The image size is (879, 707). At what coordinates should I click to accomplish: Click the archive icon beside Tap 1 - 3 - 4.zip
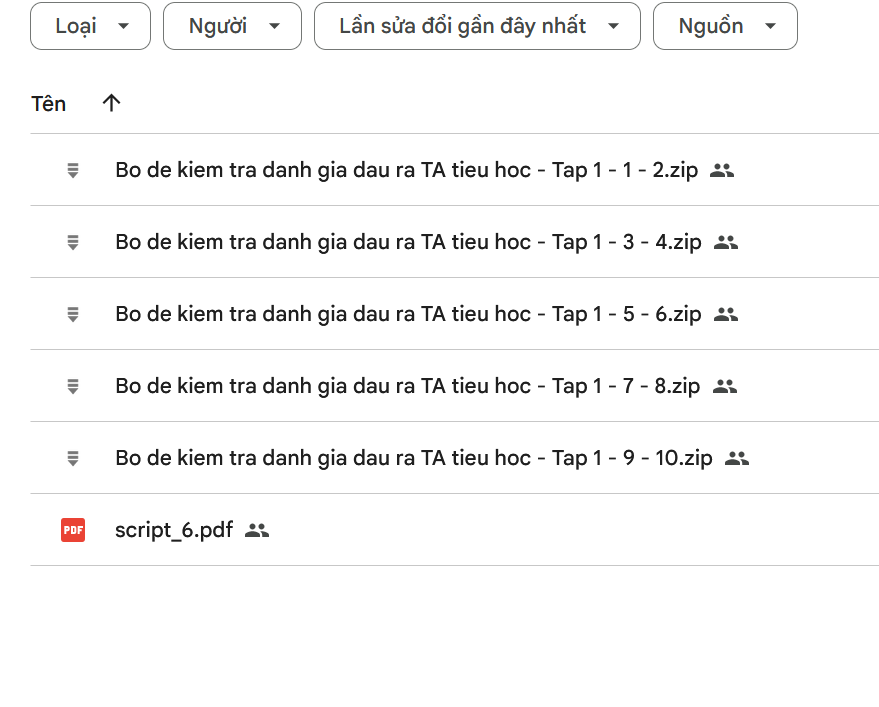click(73, 242)
